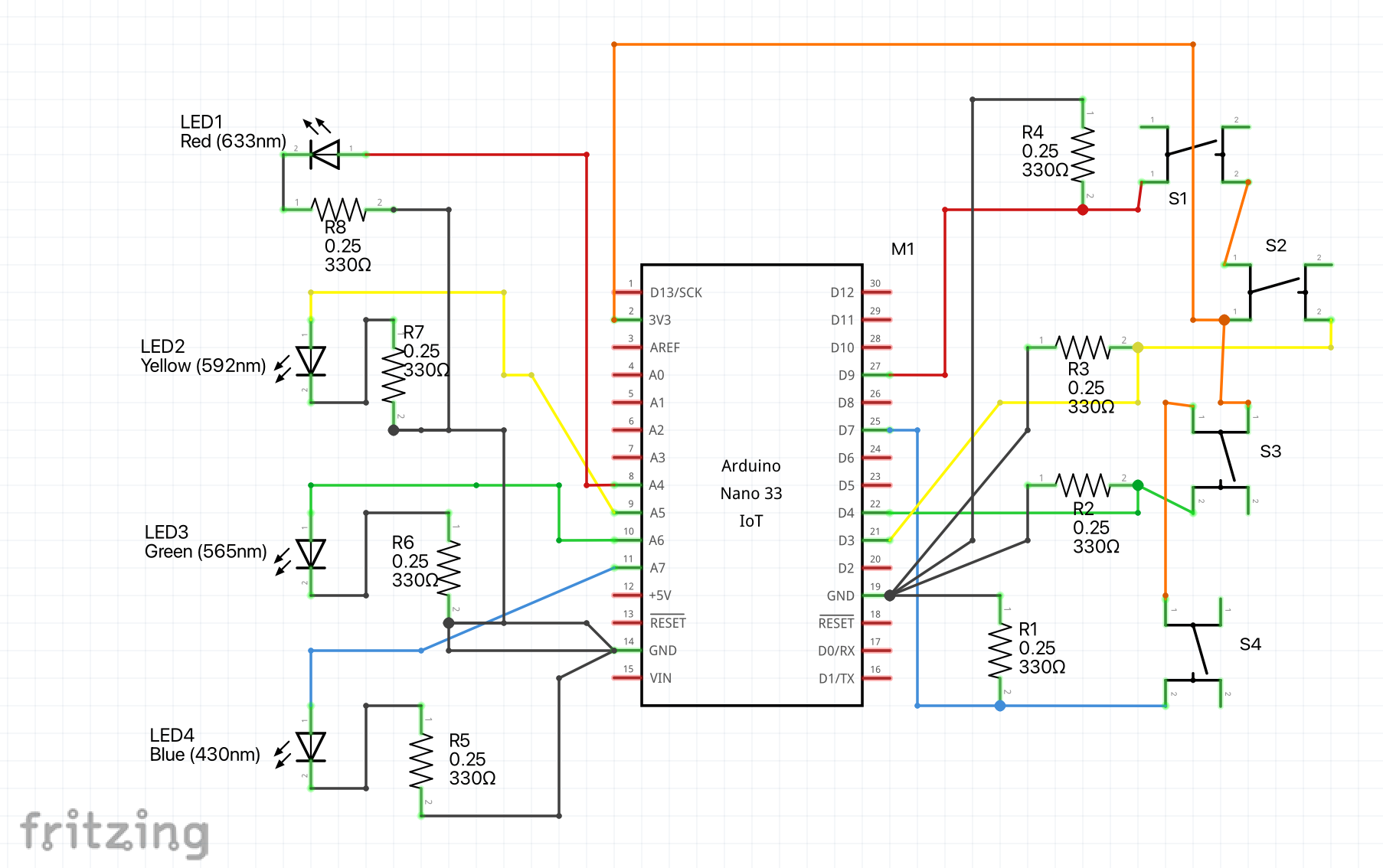Click the AREF pin label
Viewport: 1383px width, 868px height.
click(665, 348)
